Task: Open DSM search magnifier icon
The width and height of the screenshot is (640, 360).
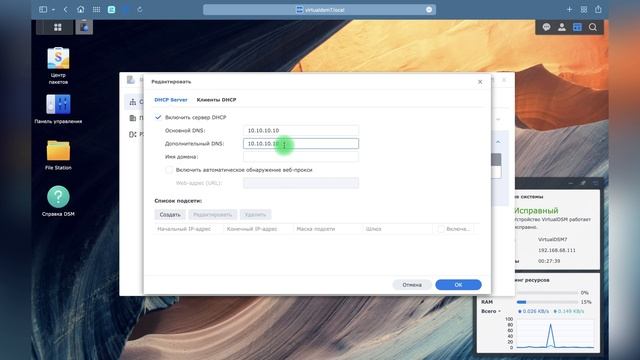Action: pos(593,27)
